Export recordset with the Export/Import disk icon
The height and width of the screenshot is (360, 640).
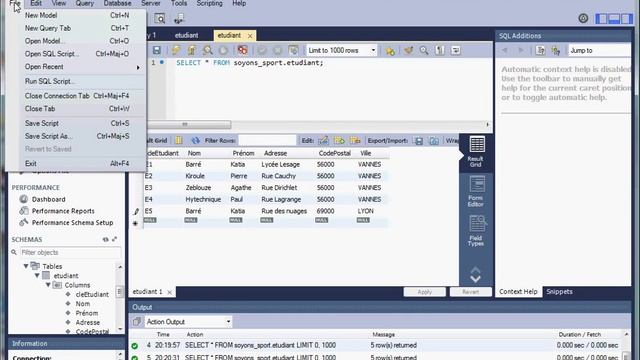(x=418, y=140)
